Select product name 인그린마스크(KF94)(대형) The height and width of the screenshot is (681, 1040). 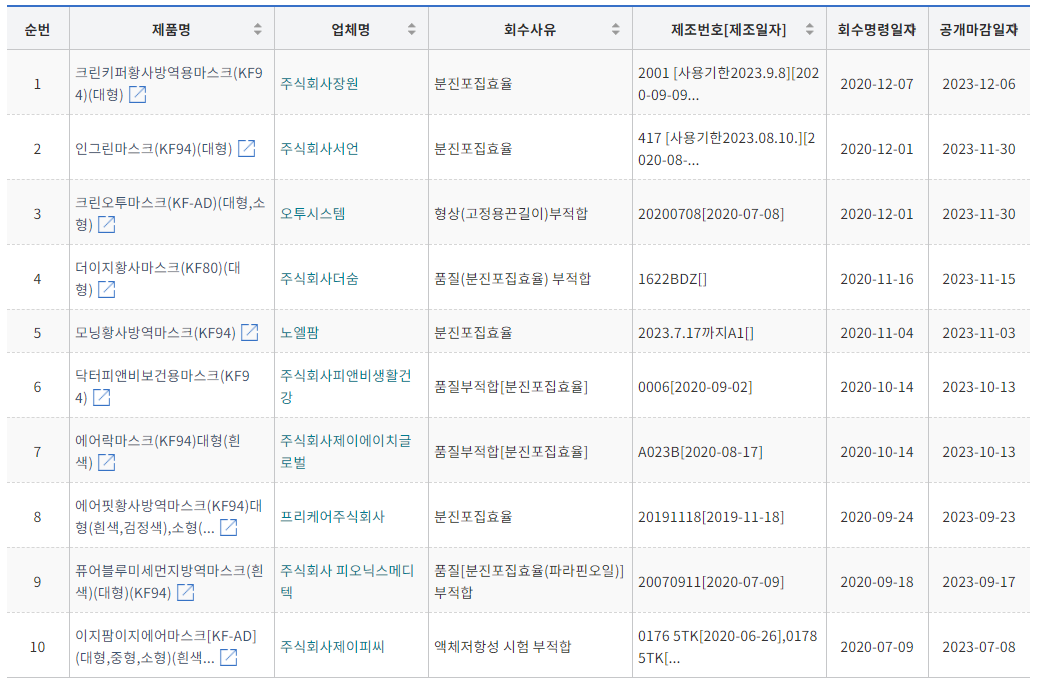[154, 149]
